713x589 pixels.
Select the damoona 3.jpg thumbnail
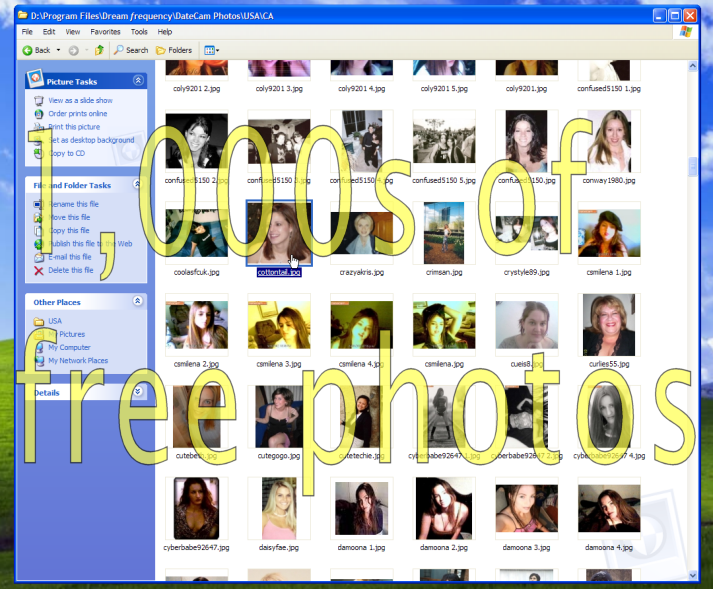[x=527, y=508]
